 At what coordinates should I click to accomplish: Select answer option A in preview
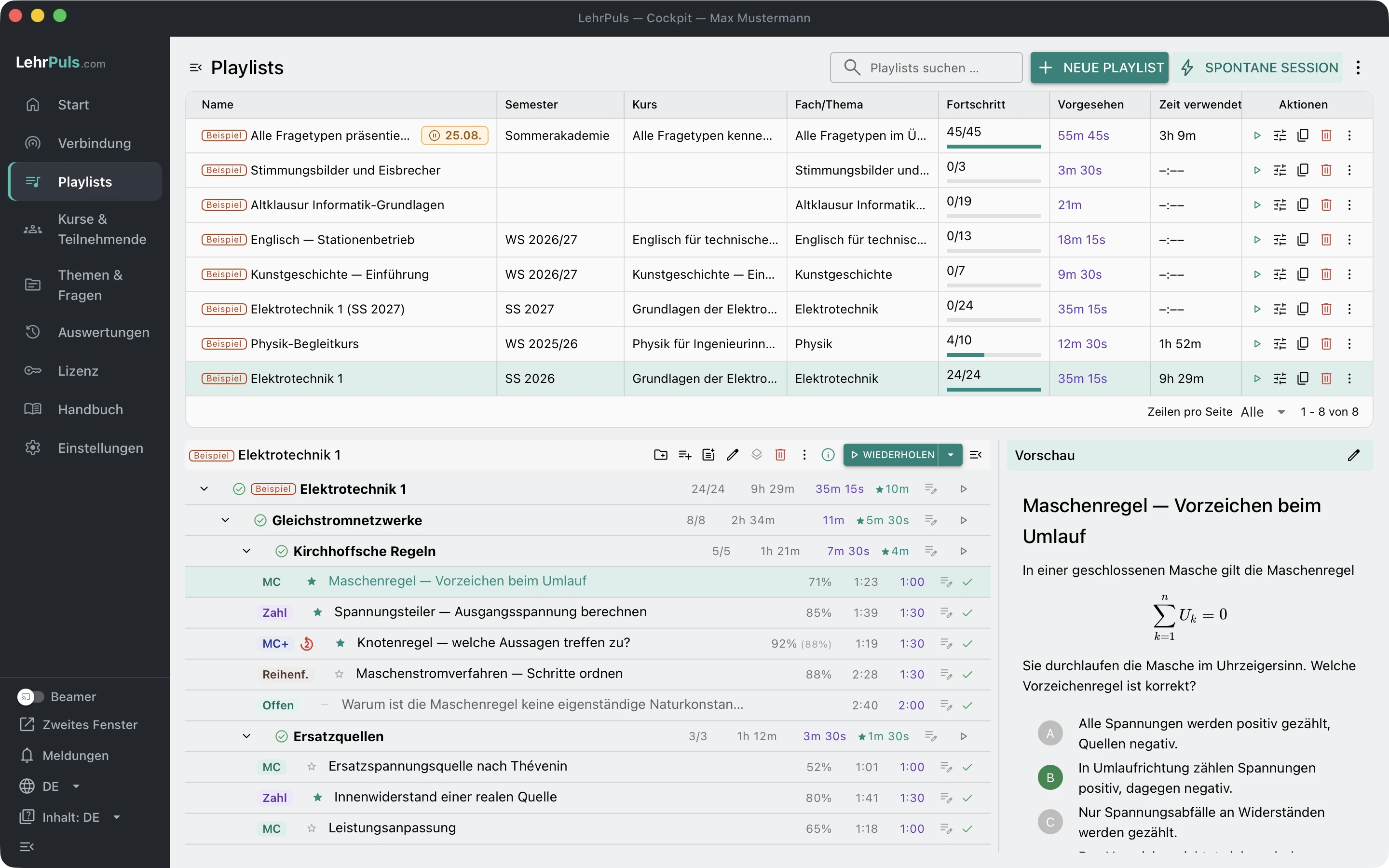click(1050, 733)
